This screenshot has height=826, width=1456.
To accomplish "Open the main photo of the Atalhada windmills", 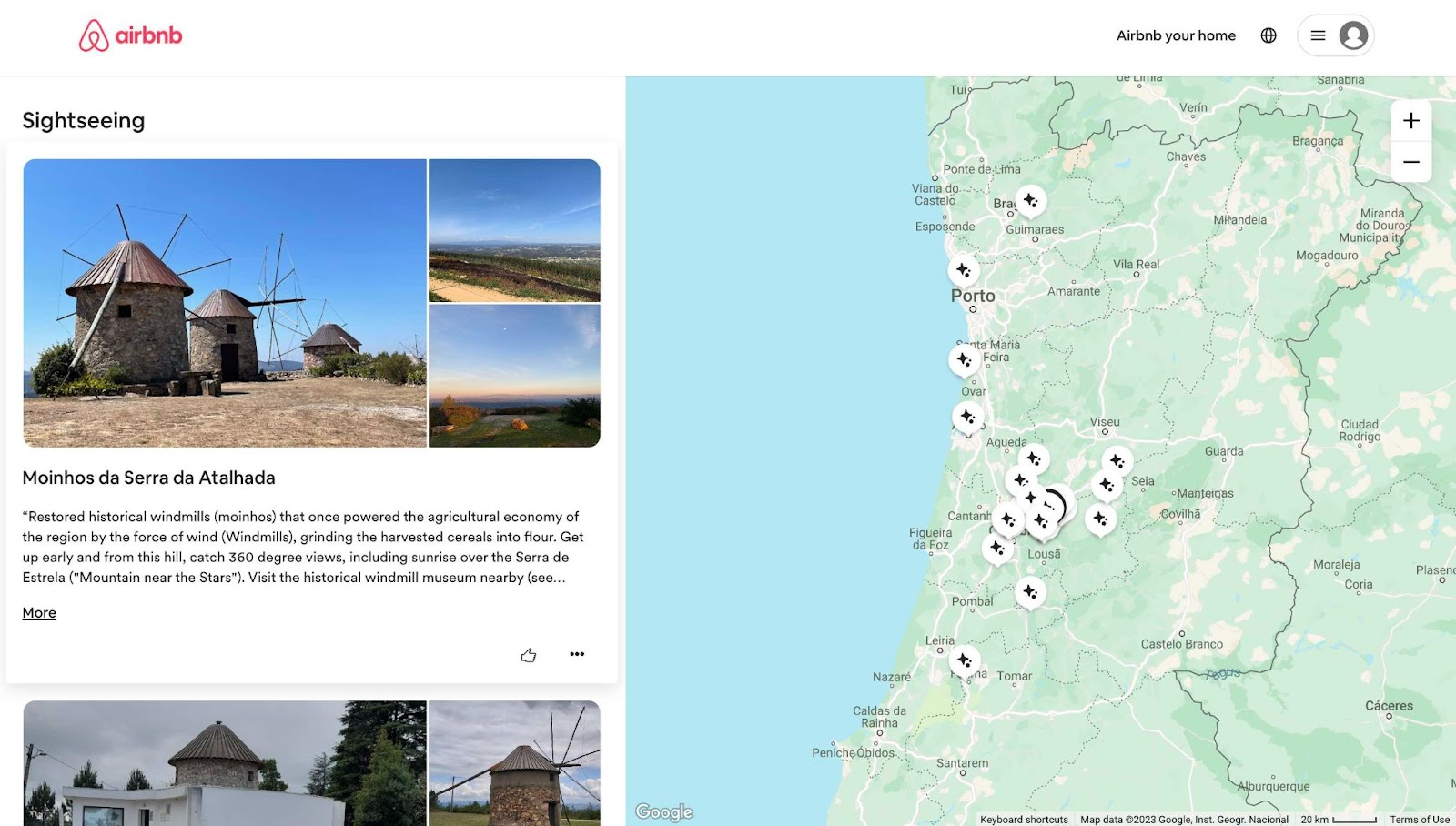I will [x=224, y=303].
